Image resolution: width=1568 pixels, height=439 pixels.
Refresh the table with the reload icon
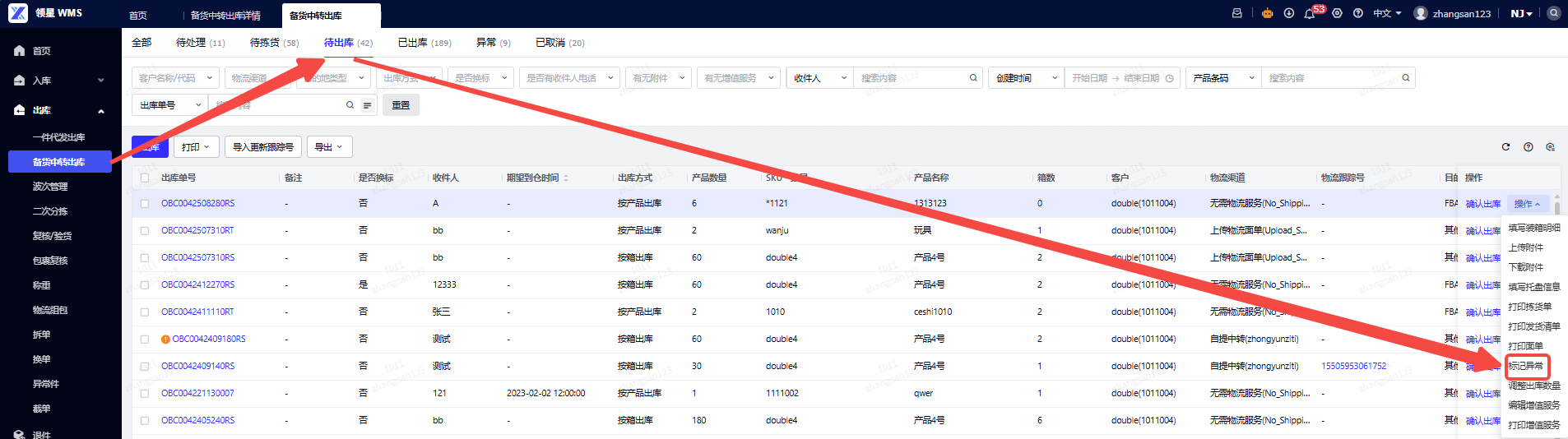pyautogui.click(x=1505, y=147)
